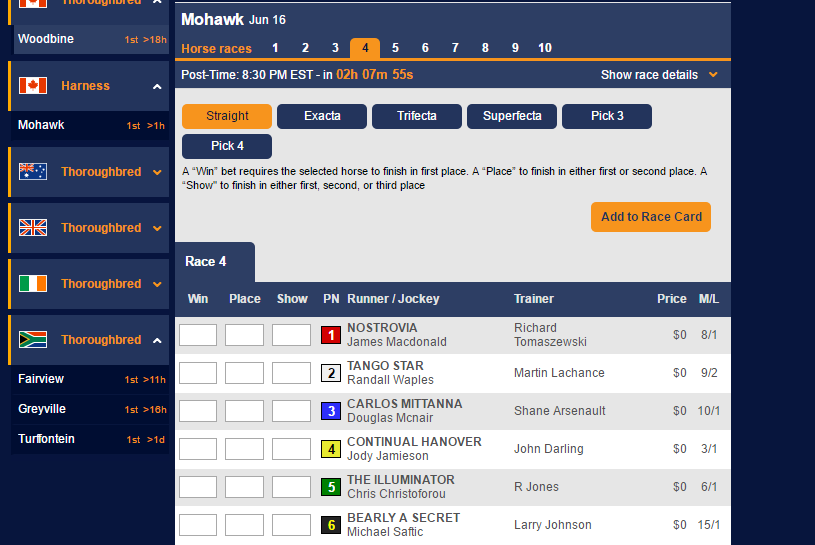Screen dimensions: 815x545
Task: Click the Win input for Nostrovia
Action: (x=198, y=335)
